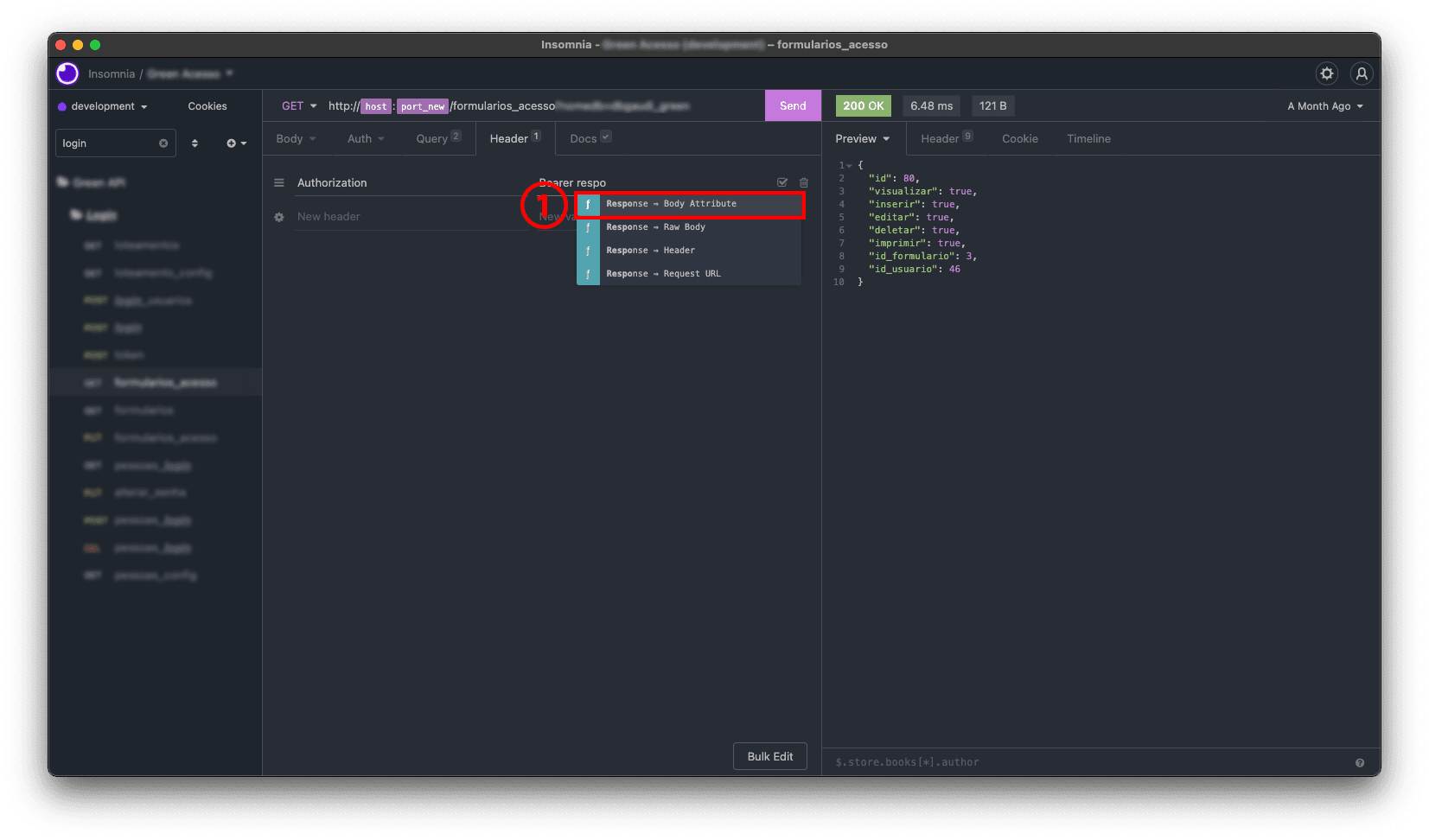Toggle the Docs tab checkmark badge
The width and height of the screenshot is (1429, 840).
[608, 135]
